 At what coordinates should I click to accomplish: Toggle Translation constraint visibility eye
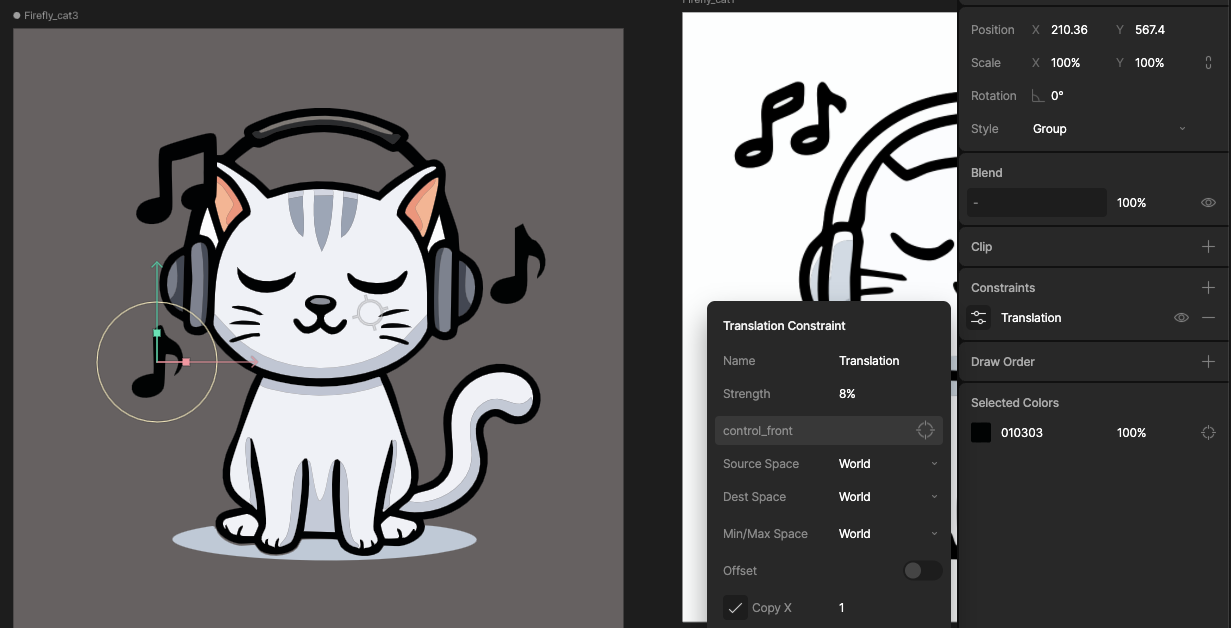click(1181, 318)
